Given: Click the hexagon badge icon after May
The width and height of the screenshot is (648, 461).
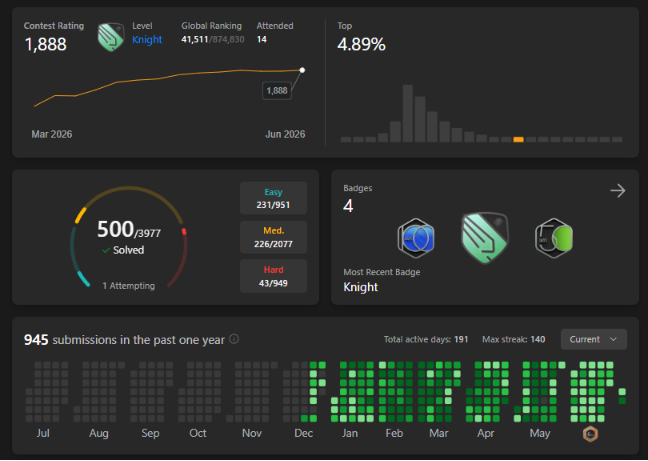Looking at the screenshot, I should pyautogui.click(x=590, y=434).
